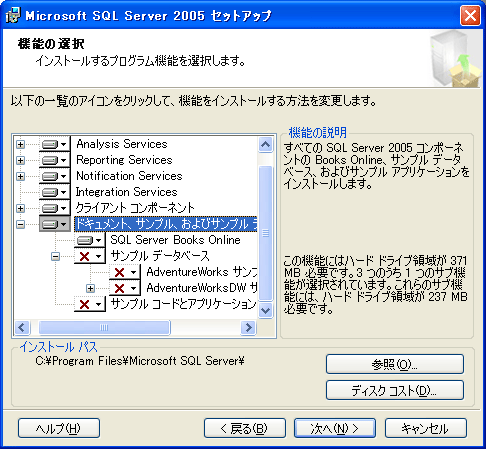
Task: Click the vertical scrollbar thumb in feature list
Action: coord(266,233)
